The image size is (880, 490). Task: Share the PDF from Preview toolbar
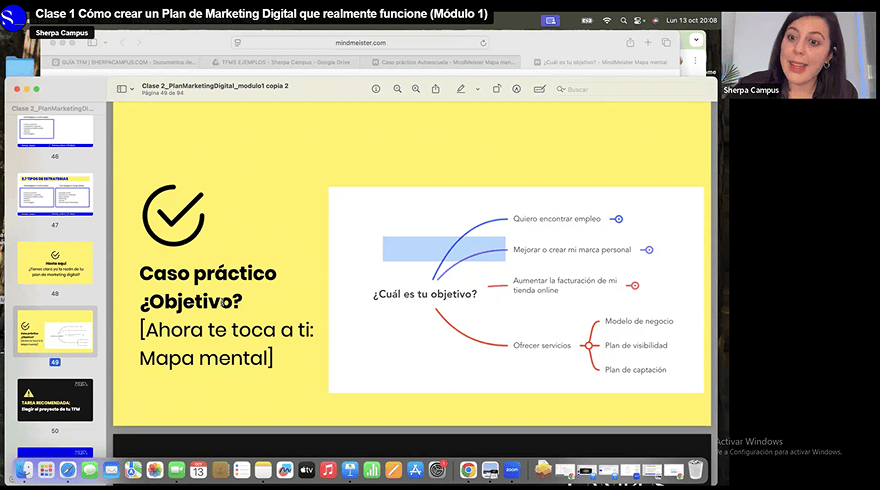(x=436, y=89)
